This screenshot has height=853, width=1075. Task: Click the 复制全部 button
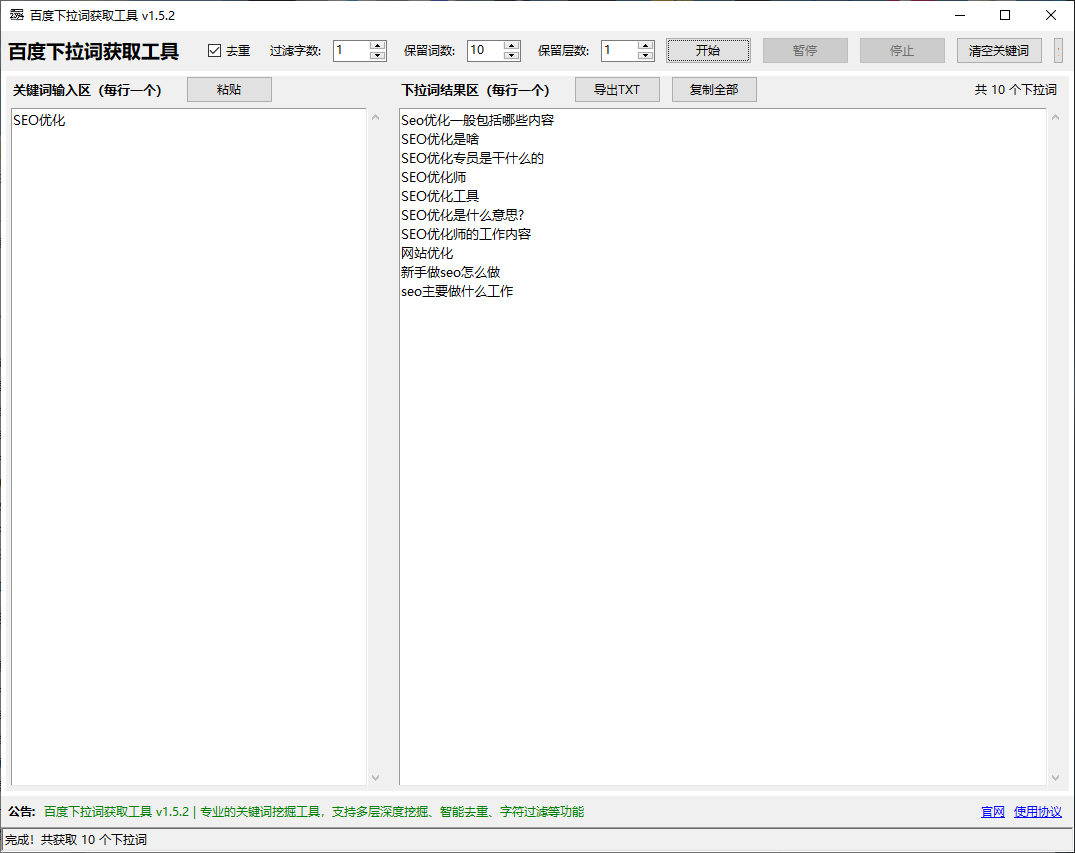click(x=714, y=90)
